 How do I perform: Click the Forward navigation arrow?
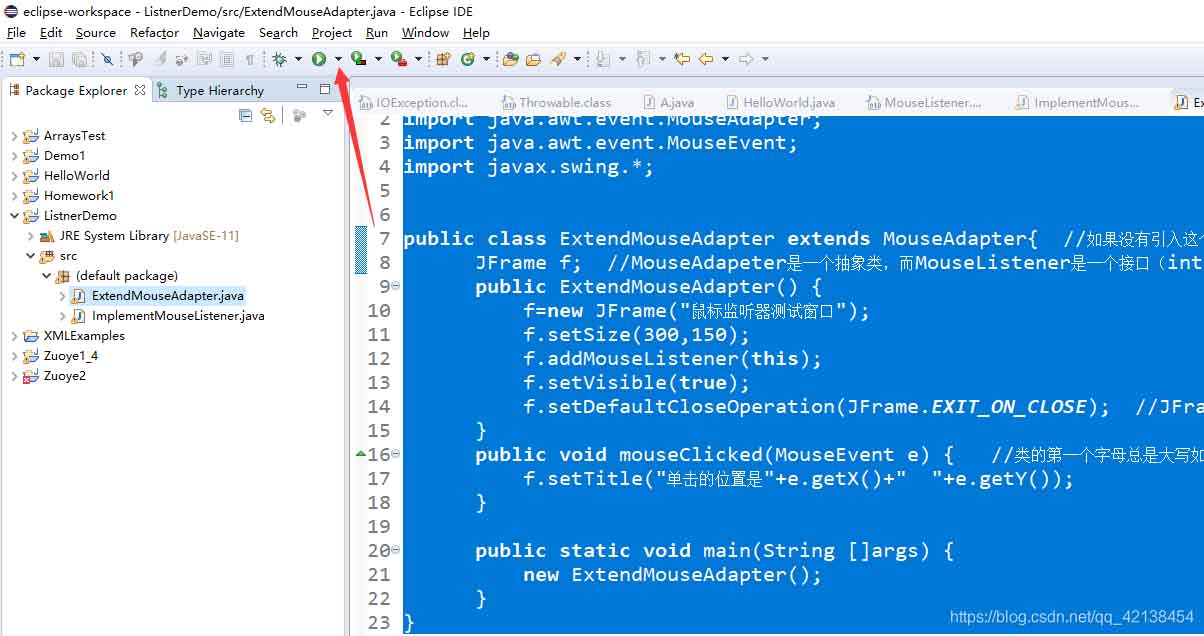[746, 59]
